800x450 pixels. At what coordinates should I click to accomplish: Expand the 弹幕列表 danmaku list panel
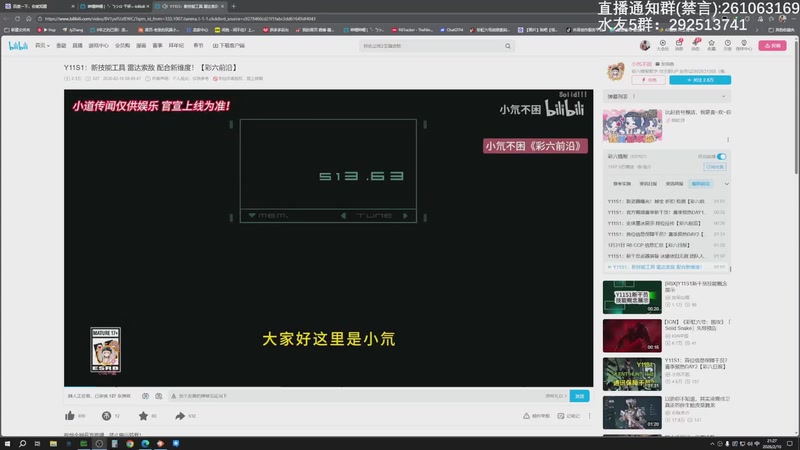pos(723,96)
